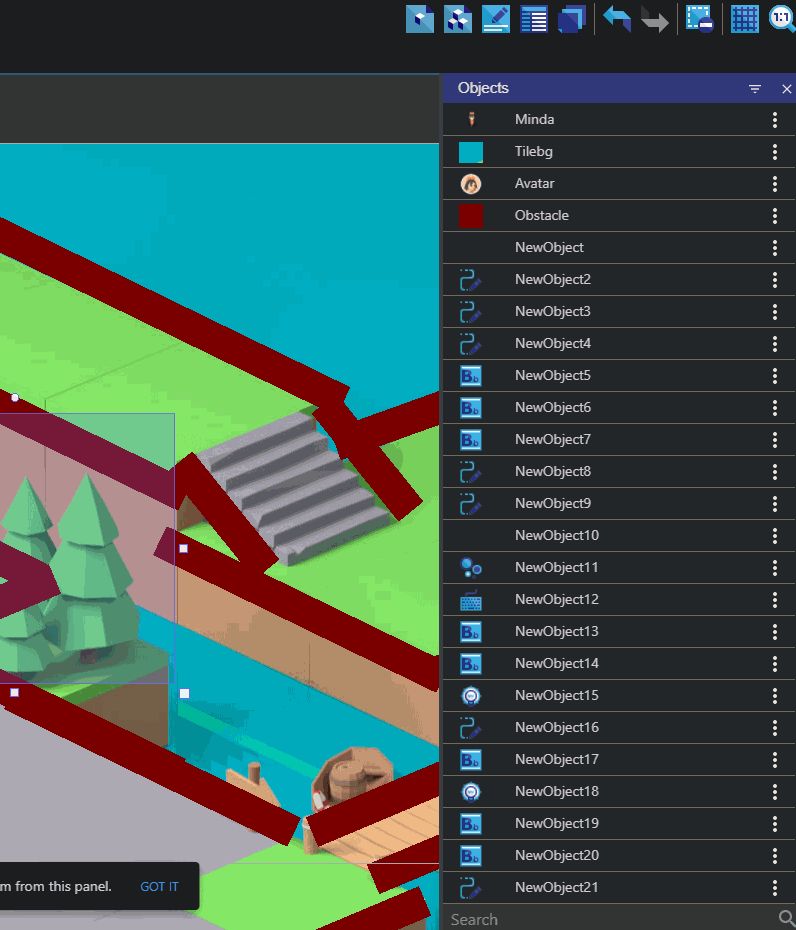Toggle the grid display
This screenshot has width=796, height=930.
point(745,19)
